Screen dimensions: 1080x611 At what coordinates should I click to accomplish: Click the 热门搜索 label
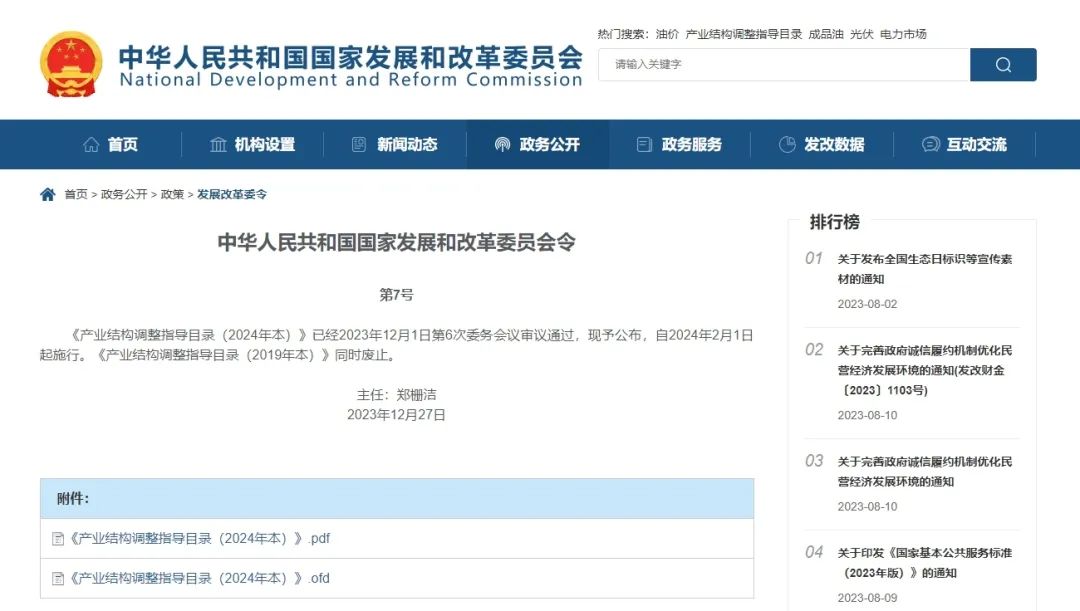[x=623, y=34]
